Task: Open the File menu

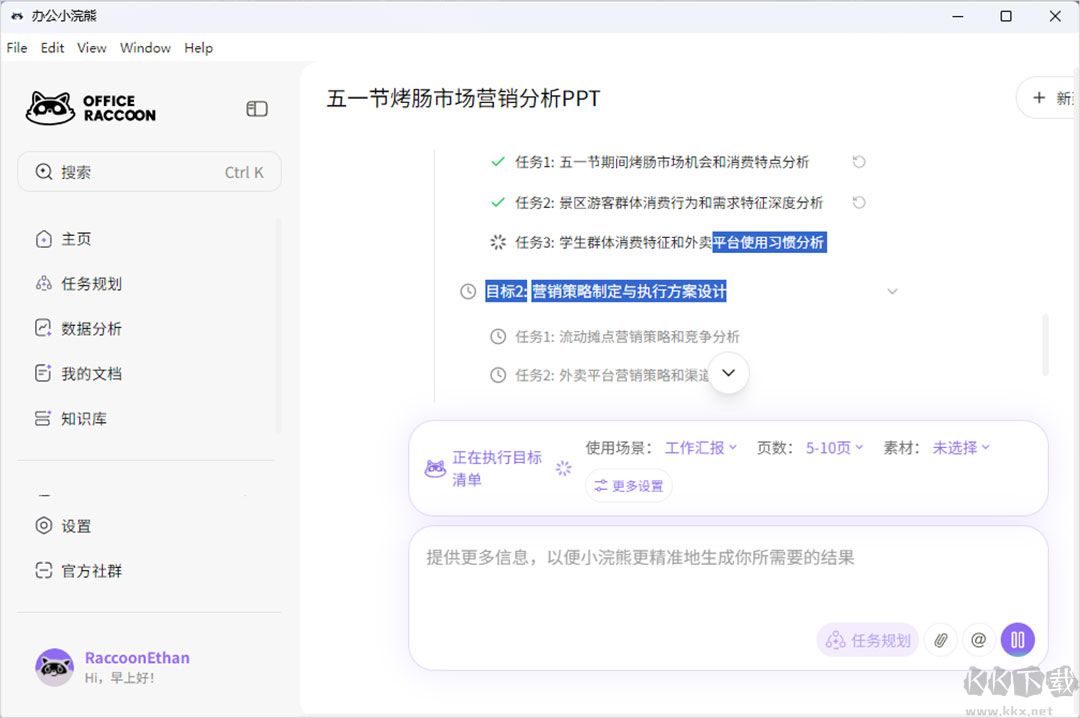Action: click(x=16, y=47)
